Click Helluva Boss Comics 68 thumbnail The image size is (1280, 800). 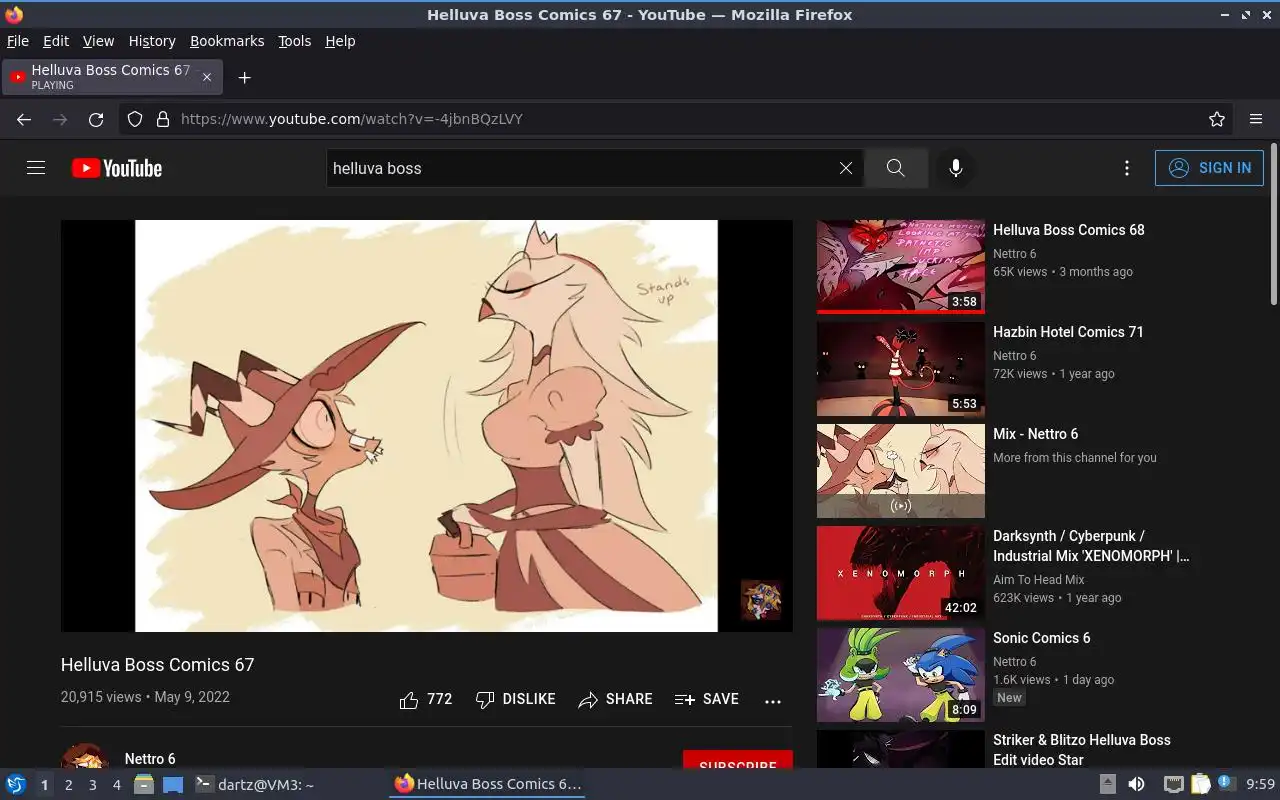901,267
